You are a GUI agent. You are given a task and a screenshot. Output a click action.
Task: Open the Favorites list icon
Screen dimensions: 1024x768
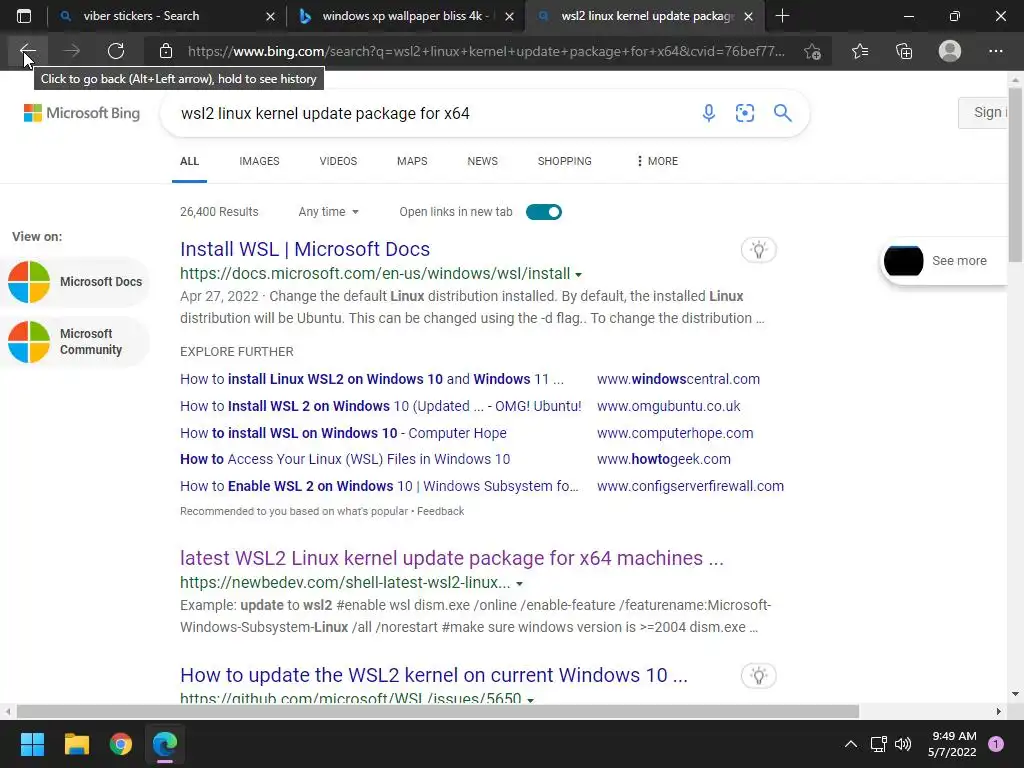click(860, 51)
